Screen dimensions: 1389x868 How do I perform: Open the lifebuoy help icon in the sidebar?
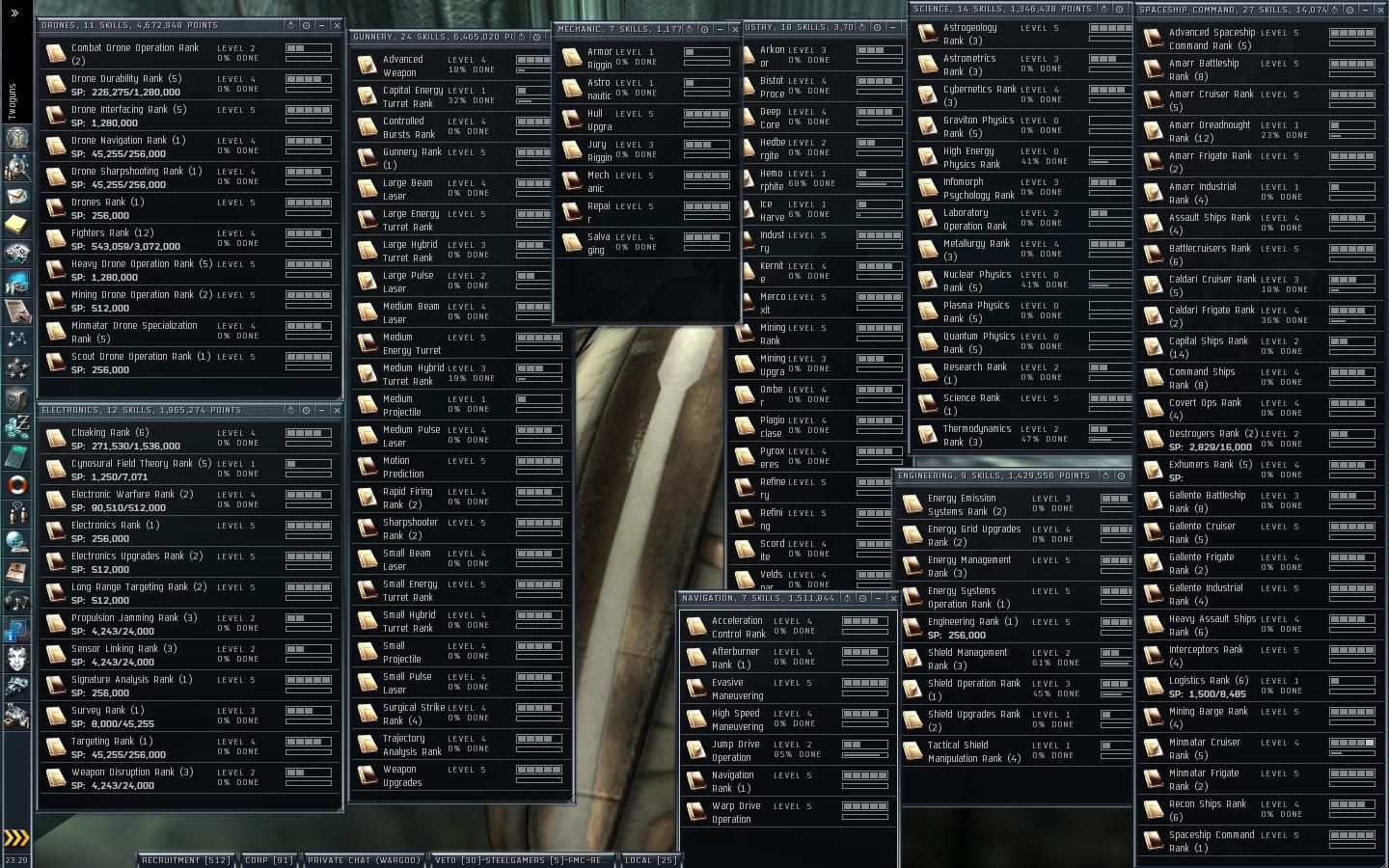(x=16, y=484)
